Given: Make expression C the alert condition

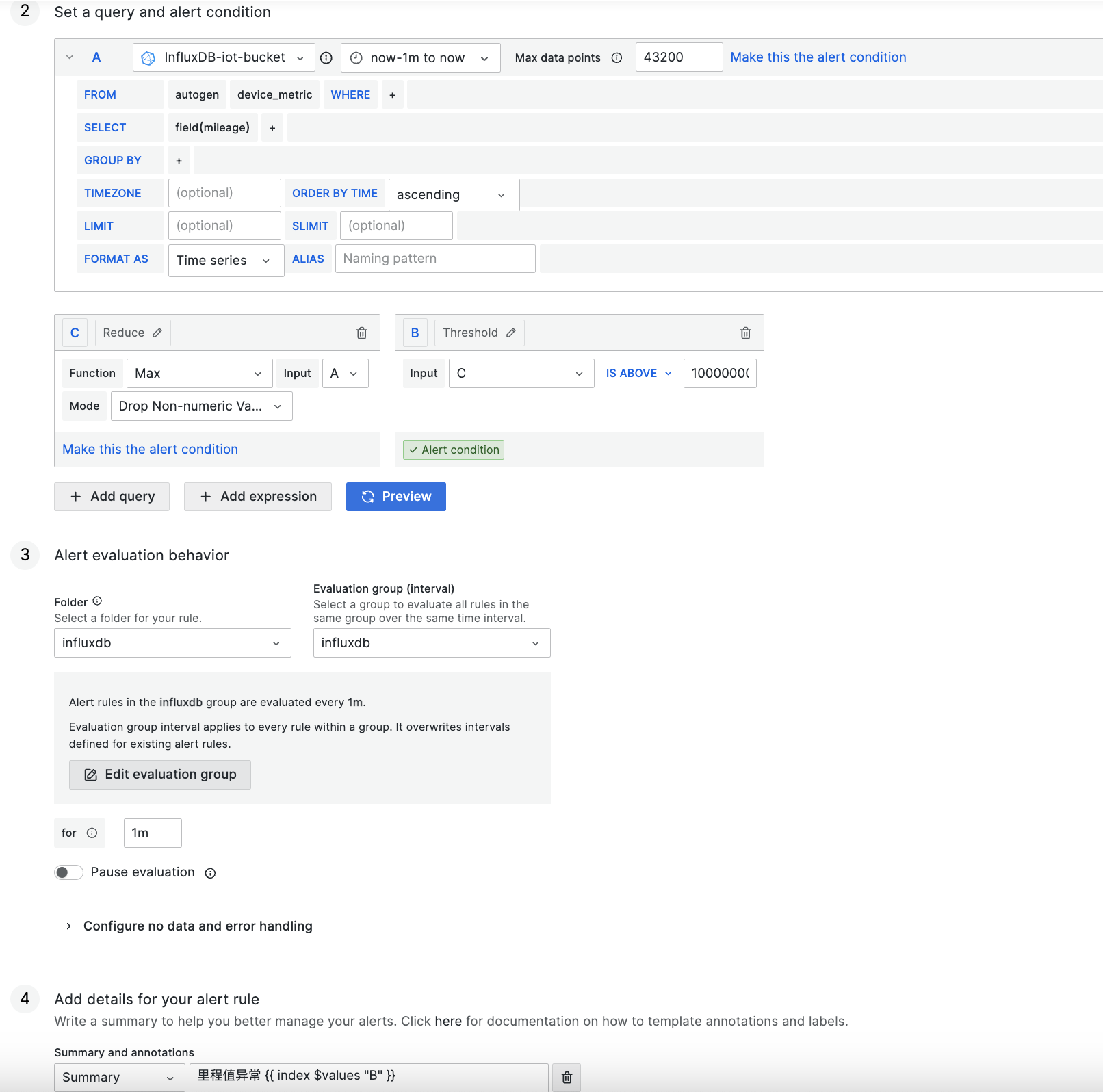Looking at the screenshot, I should point(151,450).
